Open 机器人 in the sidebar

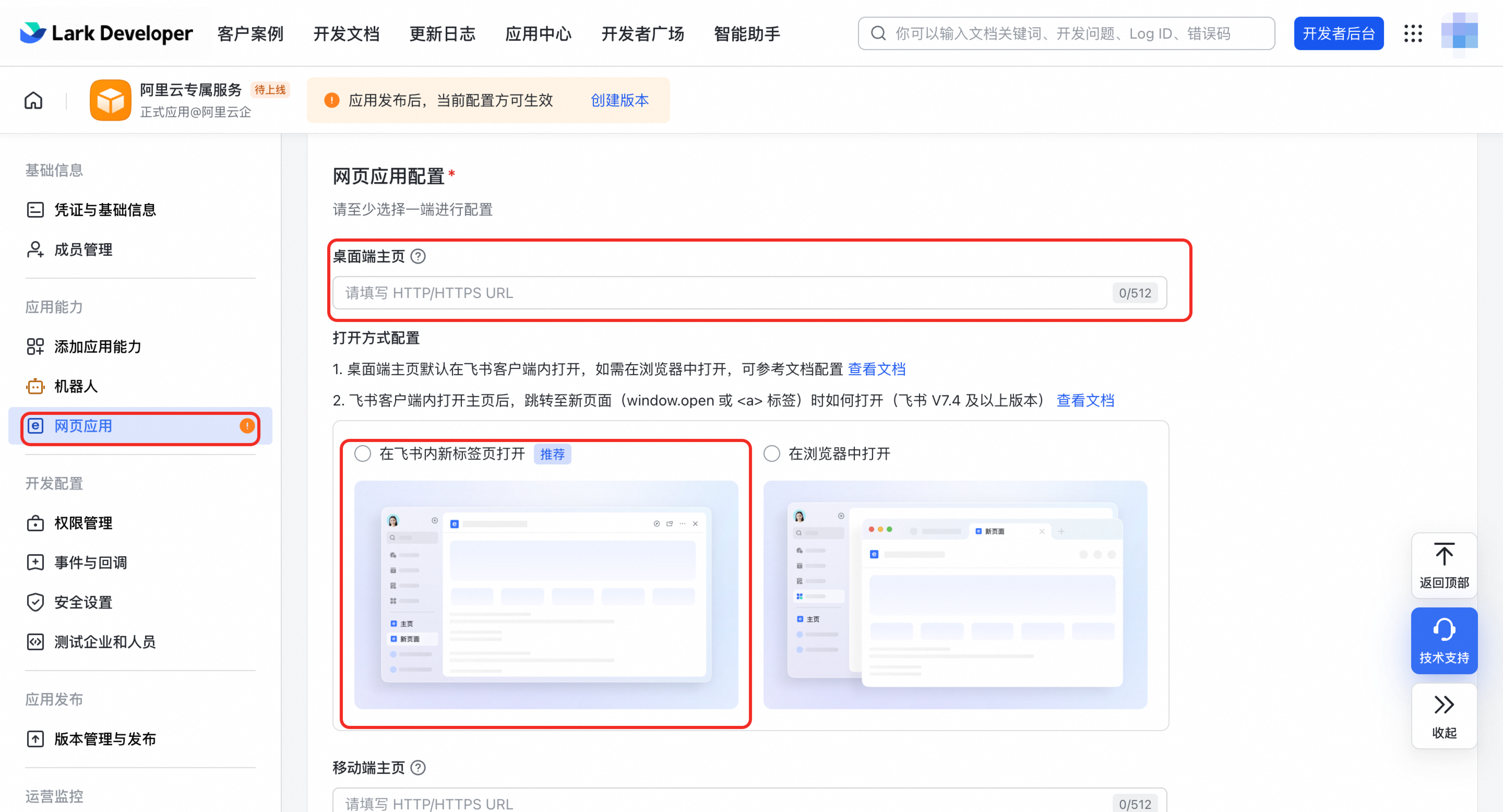pos(76,386)
